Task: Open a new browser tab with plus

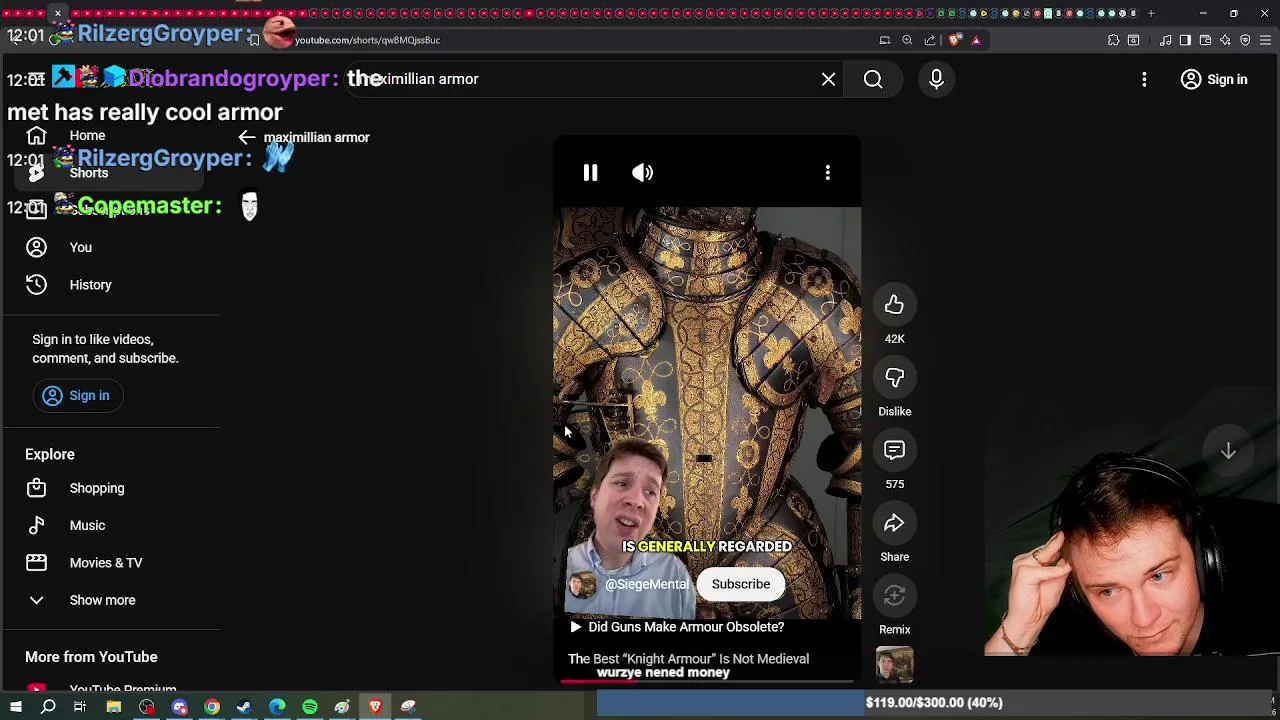Action: [x=1151, y=14]
